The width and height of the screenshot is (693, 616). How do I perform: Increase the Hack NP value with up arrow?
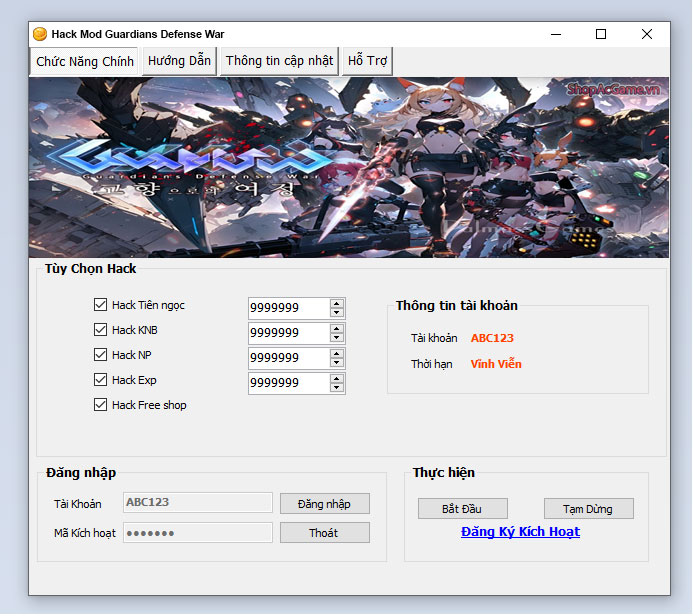tap(337, 354)
